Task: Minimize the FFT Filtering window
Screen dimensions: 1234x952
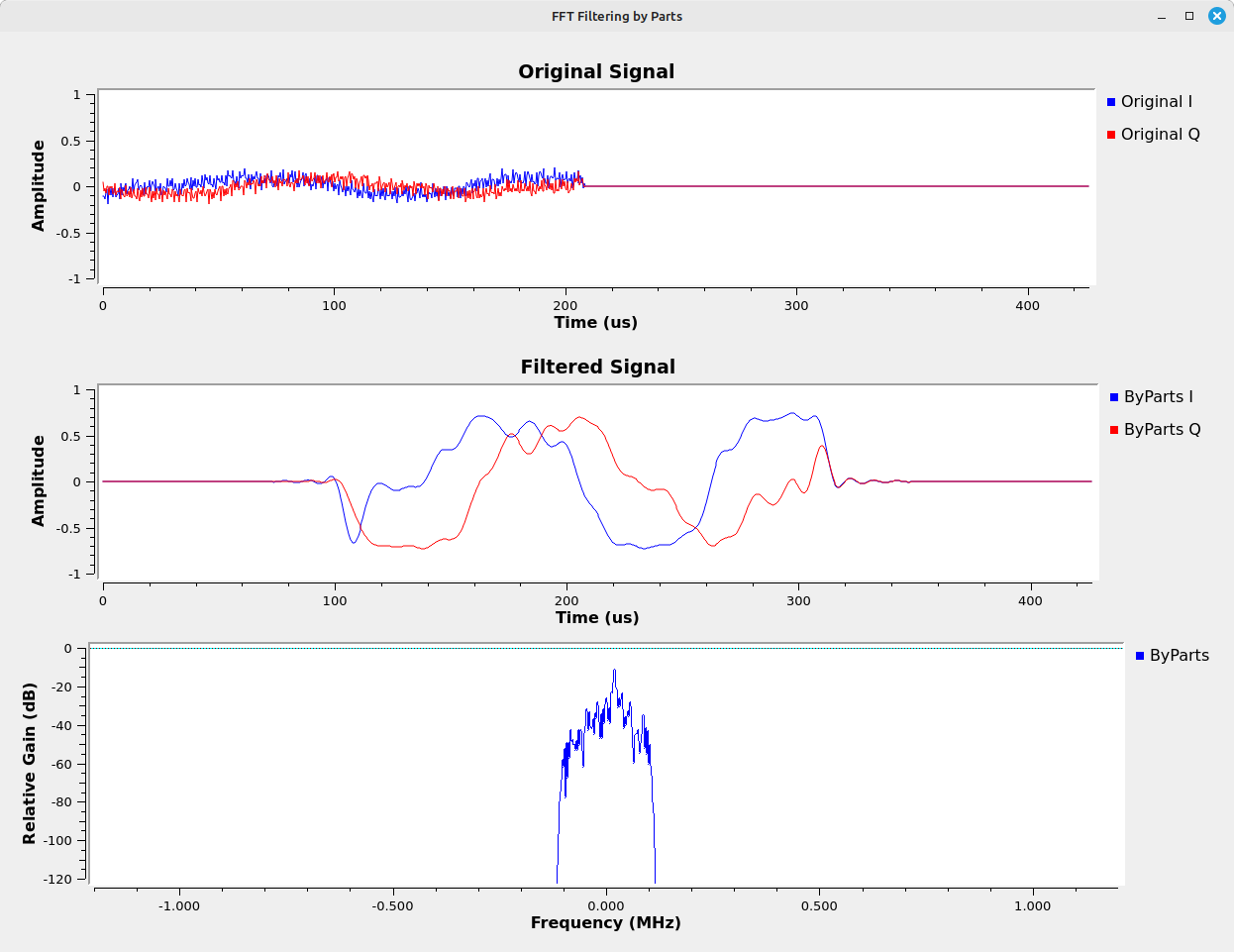Action: pyautogui.click(x=1162, y=16)
